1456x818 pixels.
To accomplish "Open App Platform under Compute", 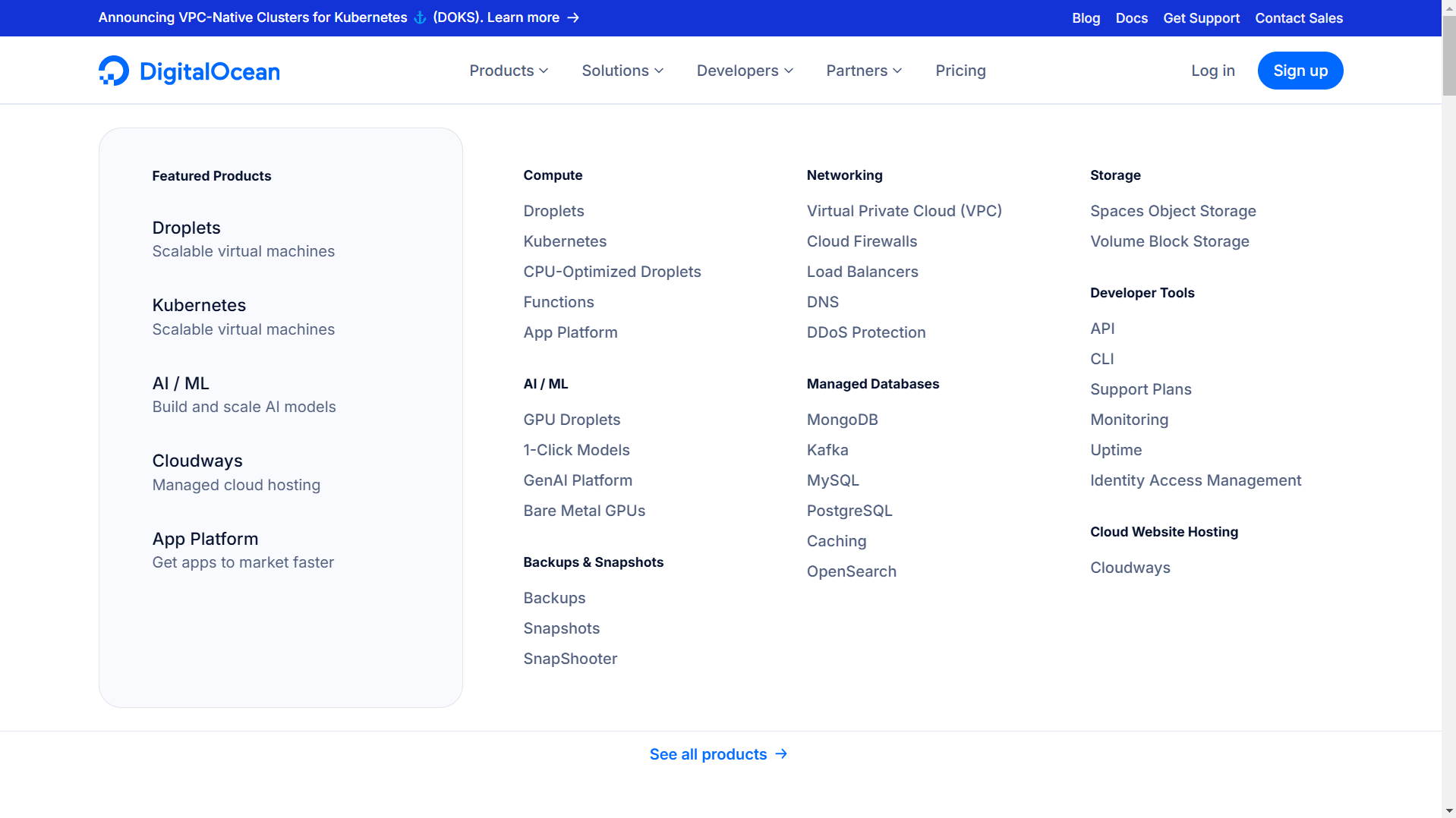I will (570, 332).
